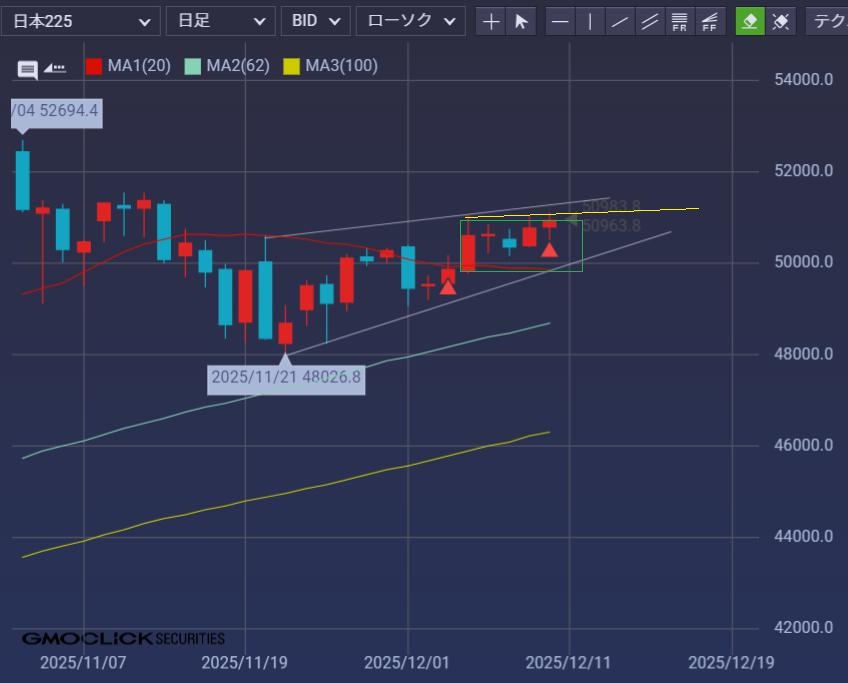
Task: Open the 日本225 symbol dropdown
Action: [80, 21]
